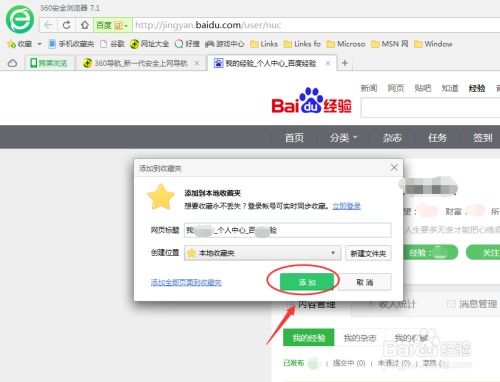Close the 我的经验 tab

click(328, 63)
